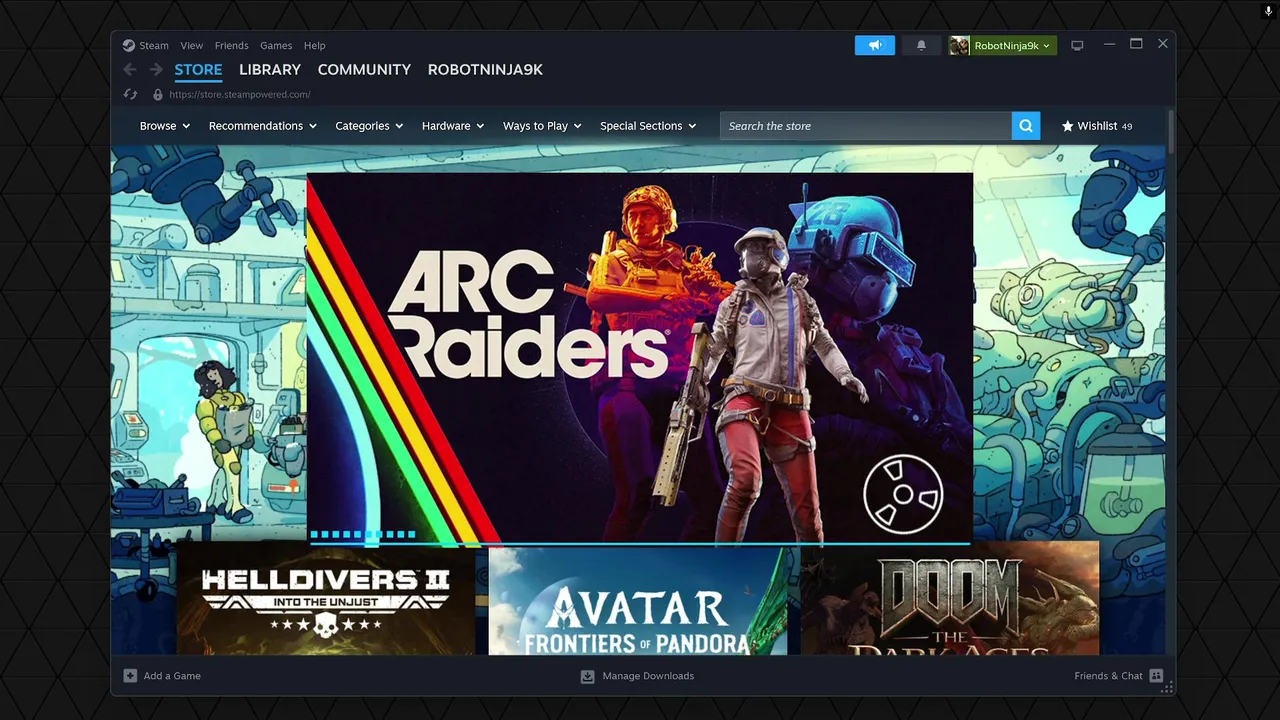Open the Categories dropdown
Viewport: 1280px width, 720px height.
point(369,126)
